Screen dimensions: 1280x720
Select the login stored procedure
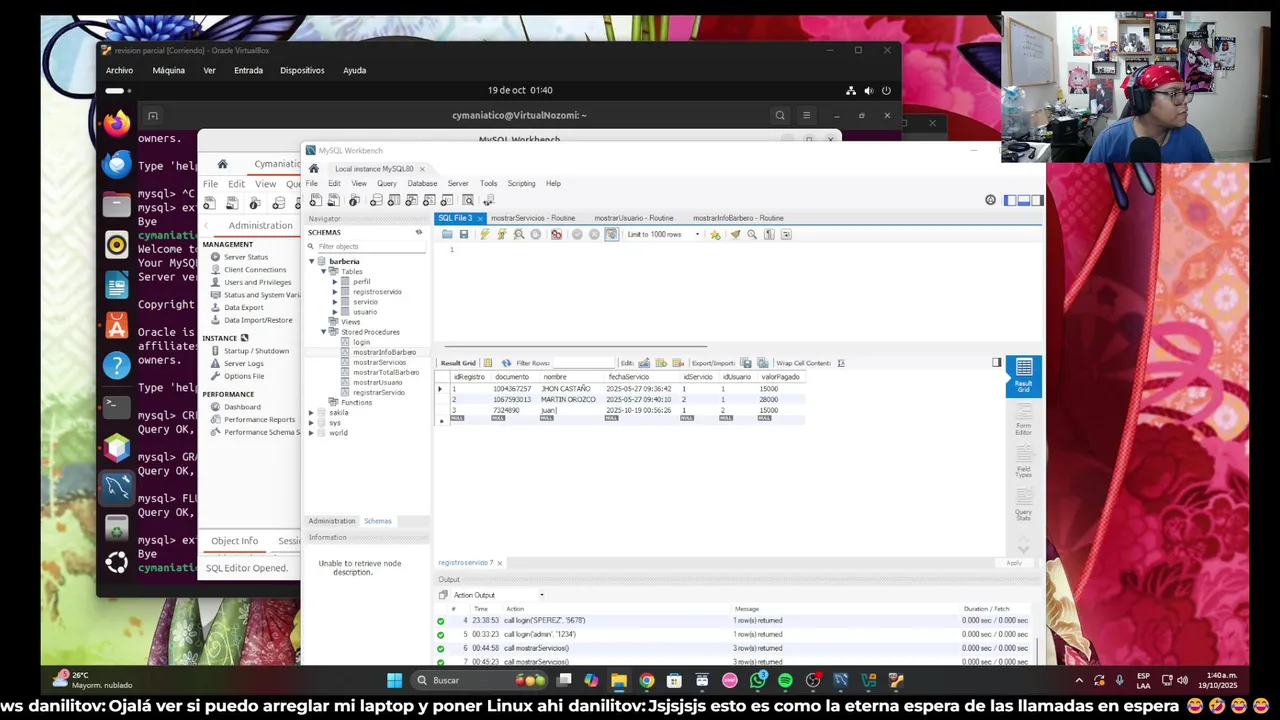pos(361,342)
